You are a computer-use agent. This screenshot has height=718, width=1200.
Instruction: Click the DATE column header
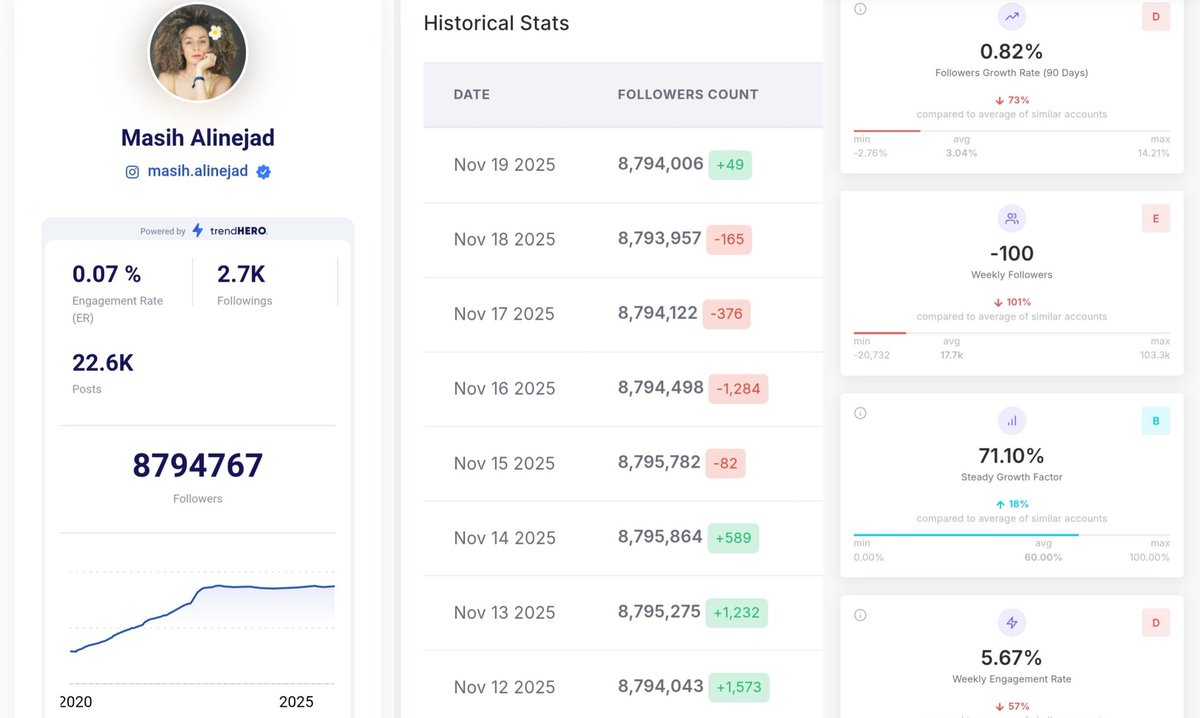point(472,94)
